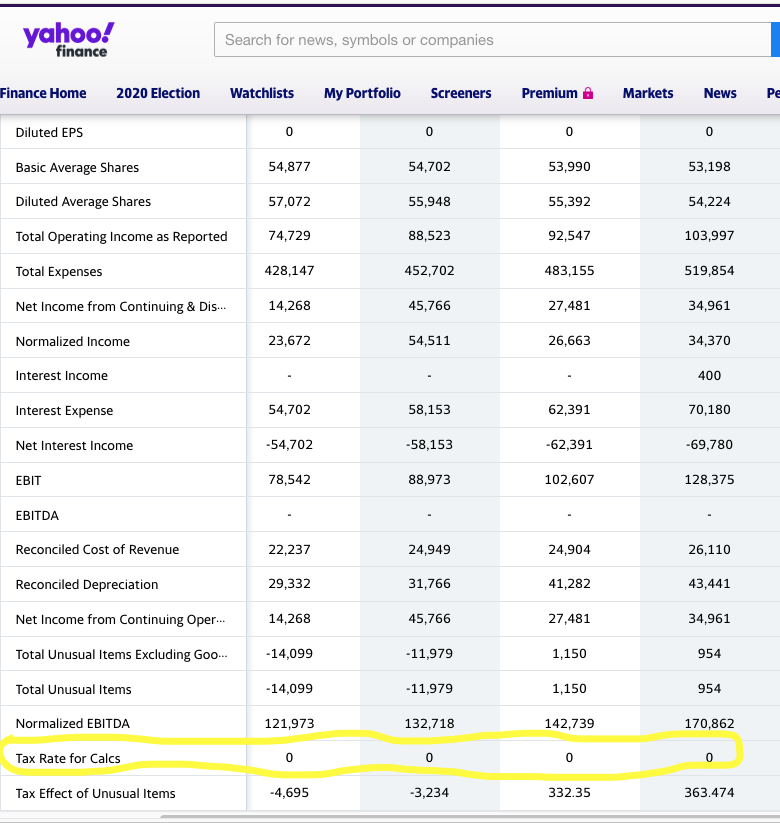The image size is (780, 823).
Task: Open the Screeners navigation item
Action: coord(461,93)
